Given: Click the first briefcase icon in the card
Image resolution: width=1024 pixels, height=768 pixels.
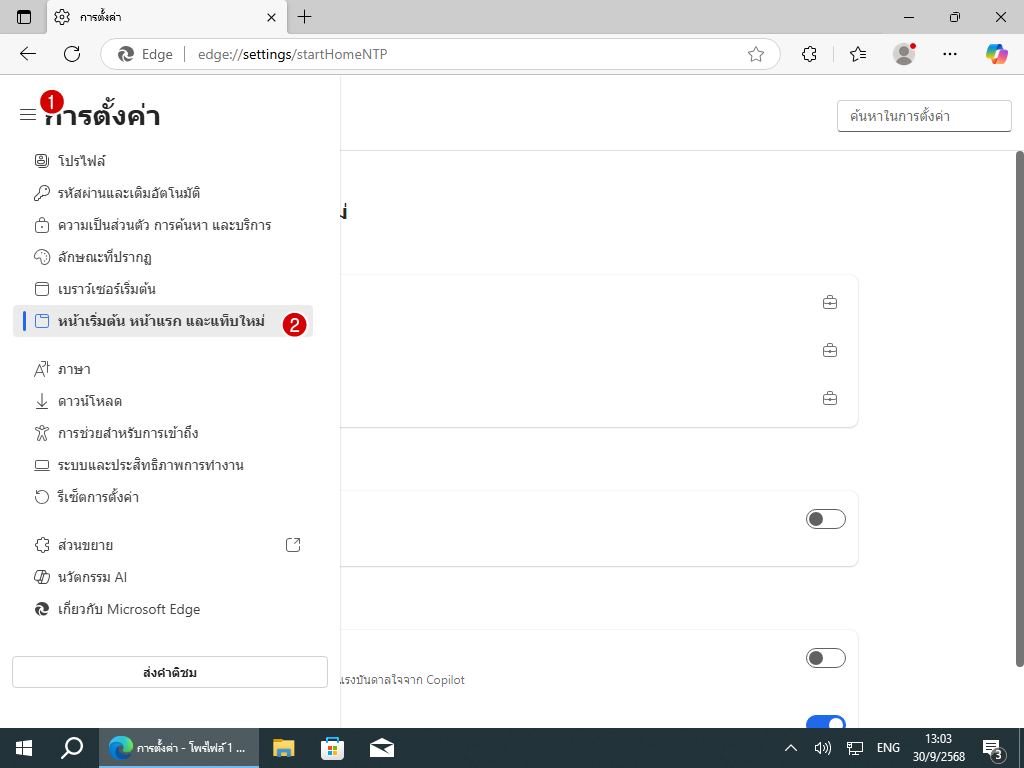Looking at the screenshot, I should pyautogui.click(x=829, y=302).
